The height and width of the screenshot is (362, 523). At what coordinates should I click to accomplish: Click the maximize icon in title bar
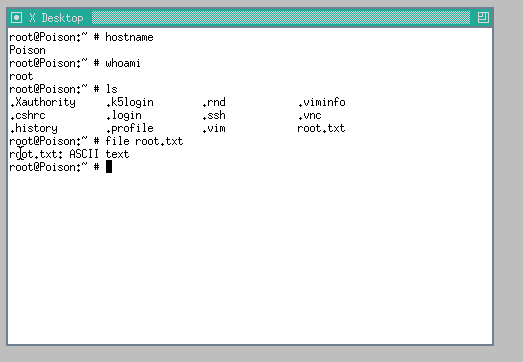(x=483, y=17)
